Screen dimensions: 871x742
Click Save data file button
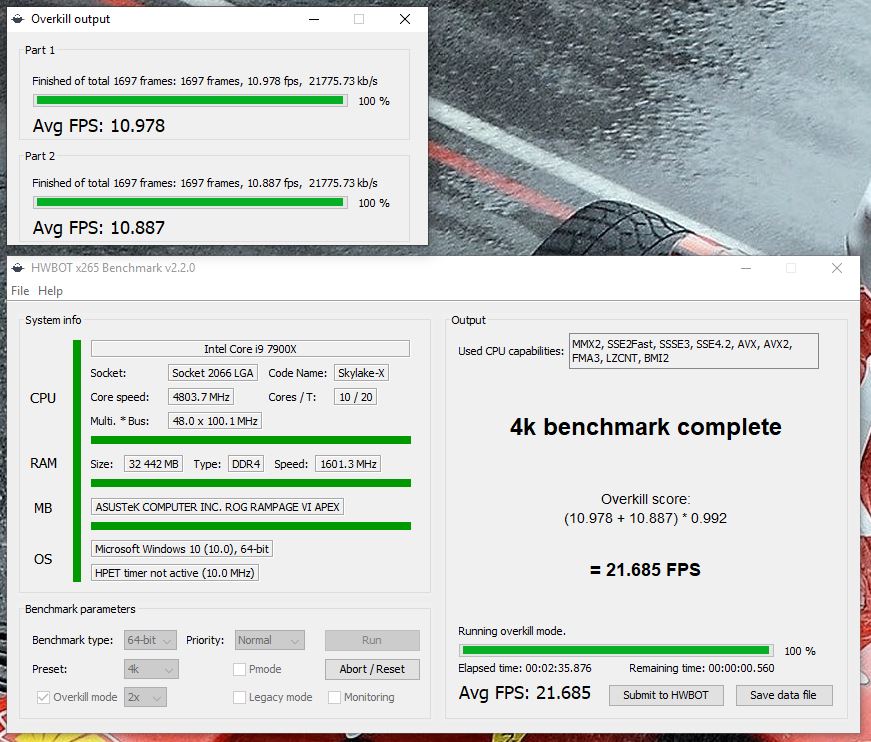point(784,695)
